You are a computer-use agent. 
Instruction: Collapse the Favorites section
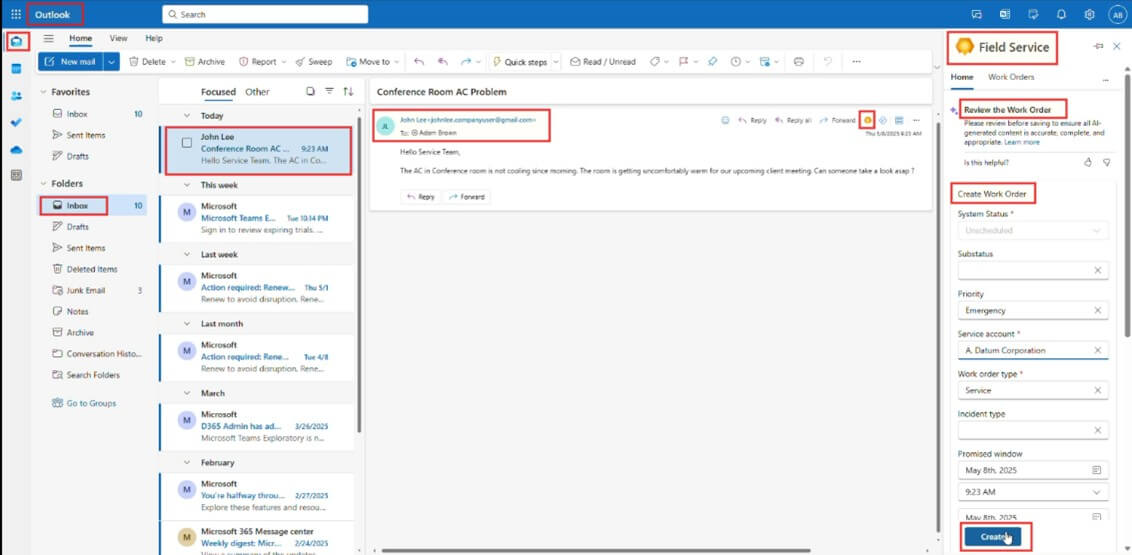[43, 92]
